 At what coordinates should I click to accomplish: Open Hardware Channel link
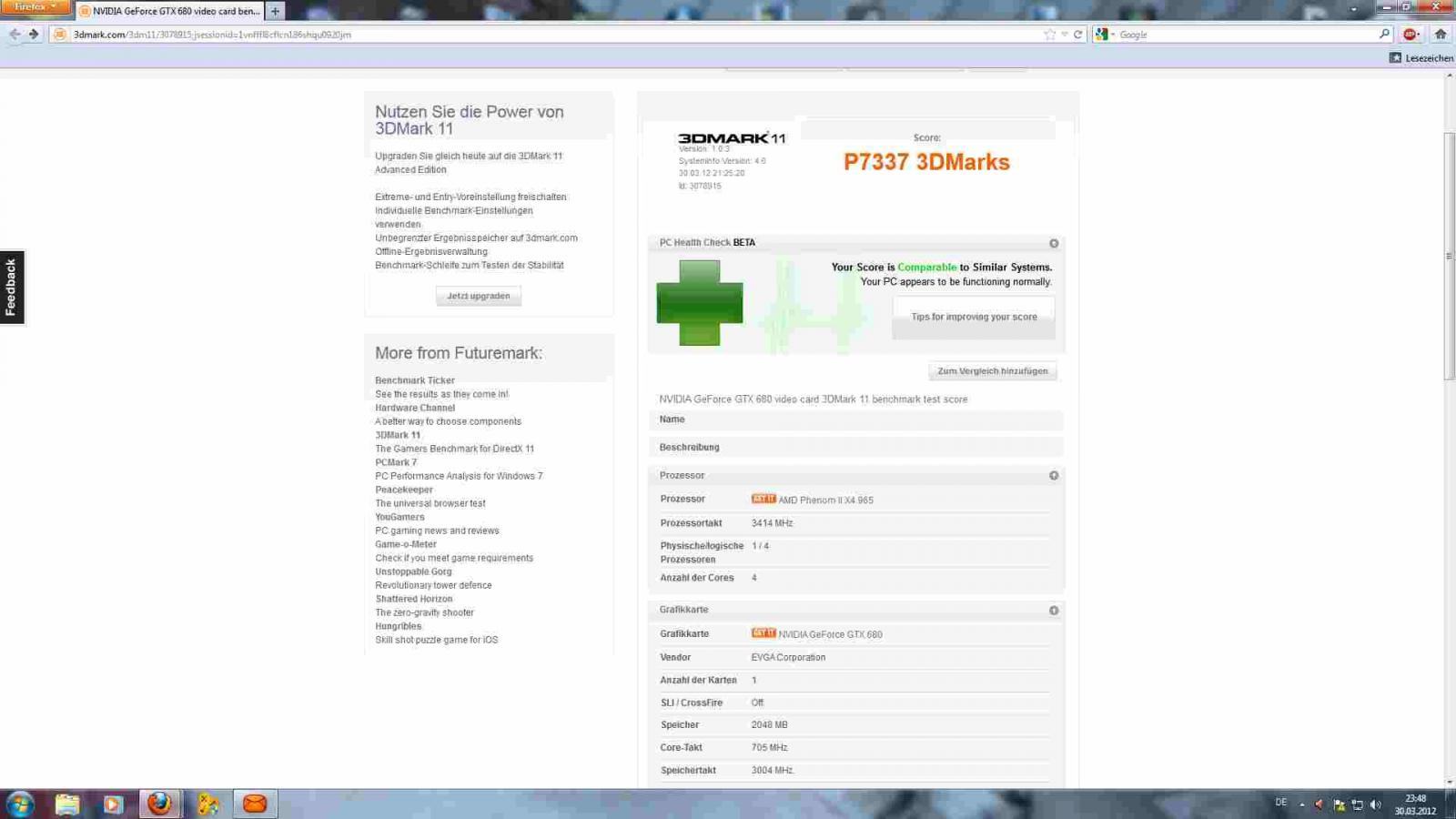pos(415,408)
